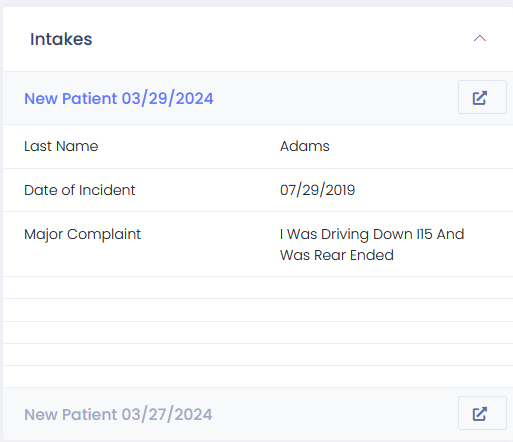Select the Date of Incident label
This screenshot has height=442, width=513.
[x=80, y=190]
